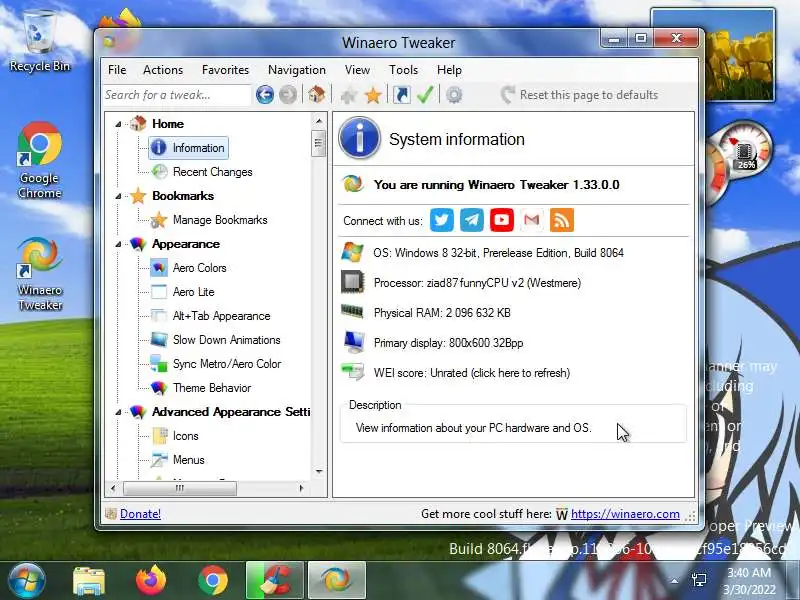Open the Help menu
800x600 pixels.
[x=449, y=70]
